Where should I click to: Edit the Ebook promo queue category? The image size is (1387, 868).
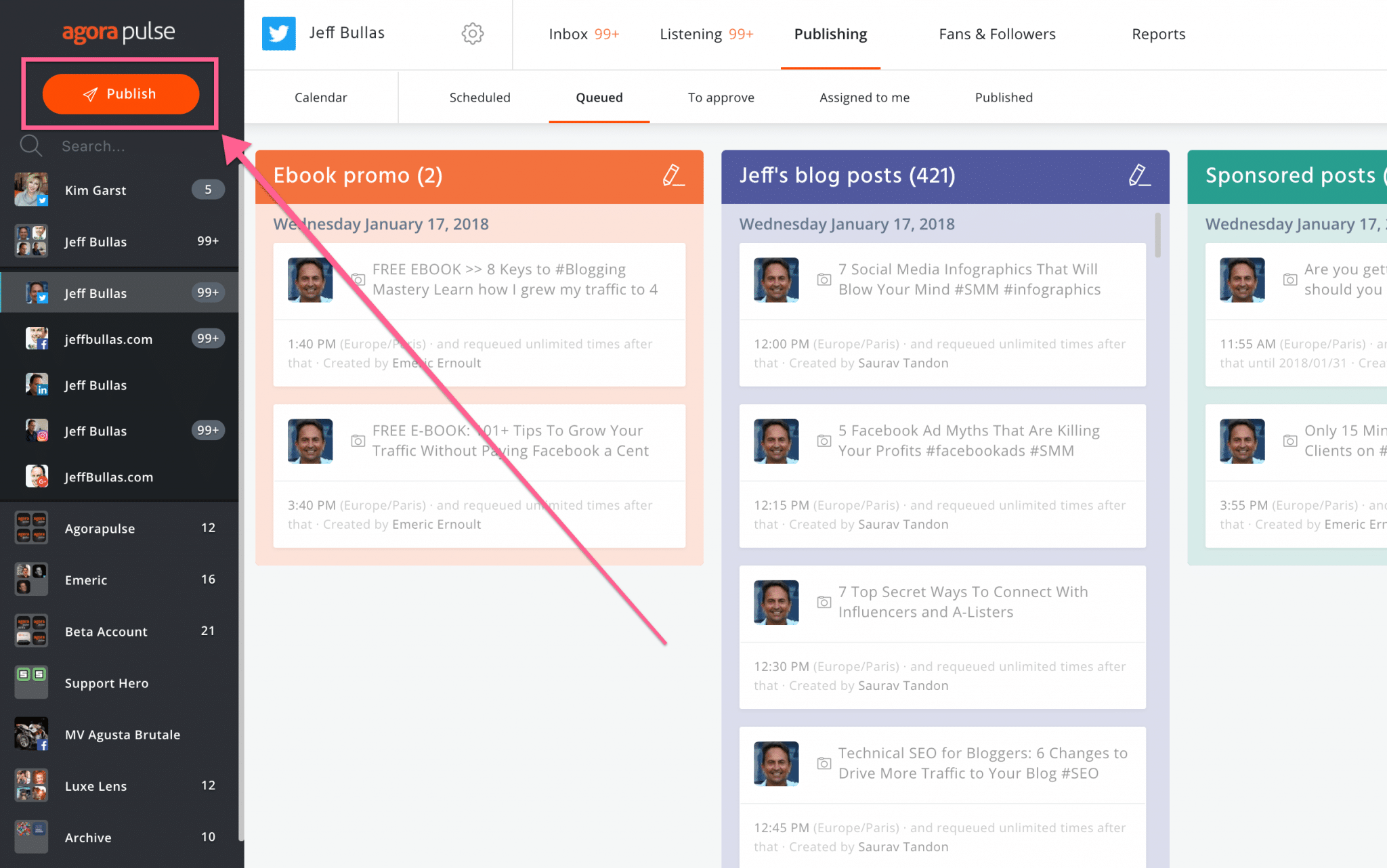click(x=673, y=175)
